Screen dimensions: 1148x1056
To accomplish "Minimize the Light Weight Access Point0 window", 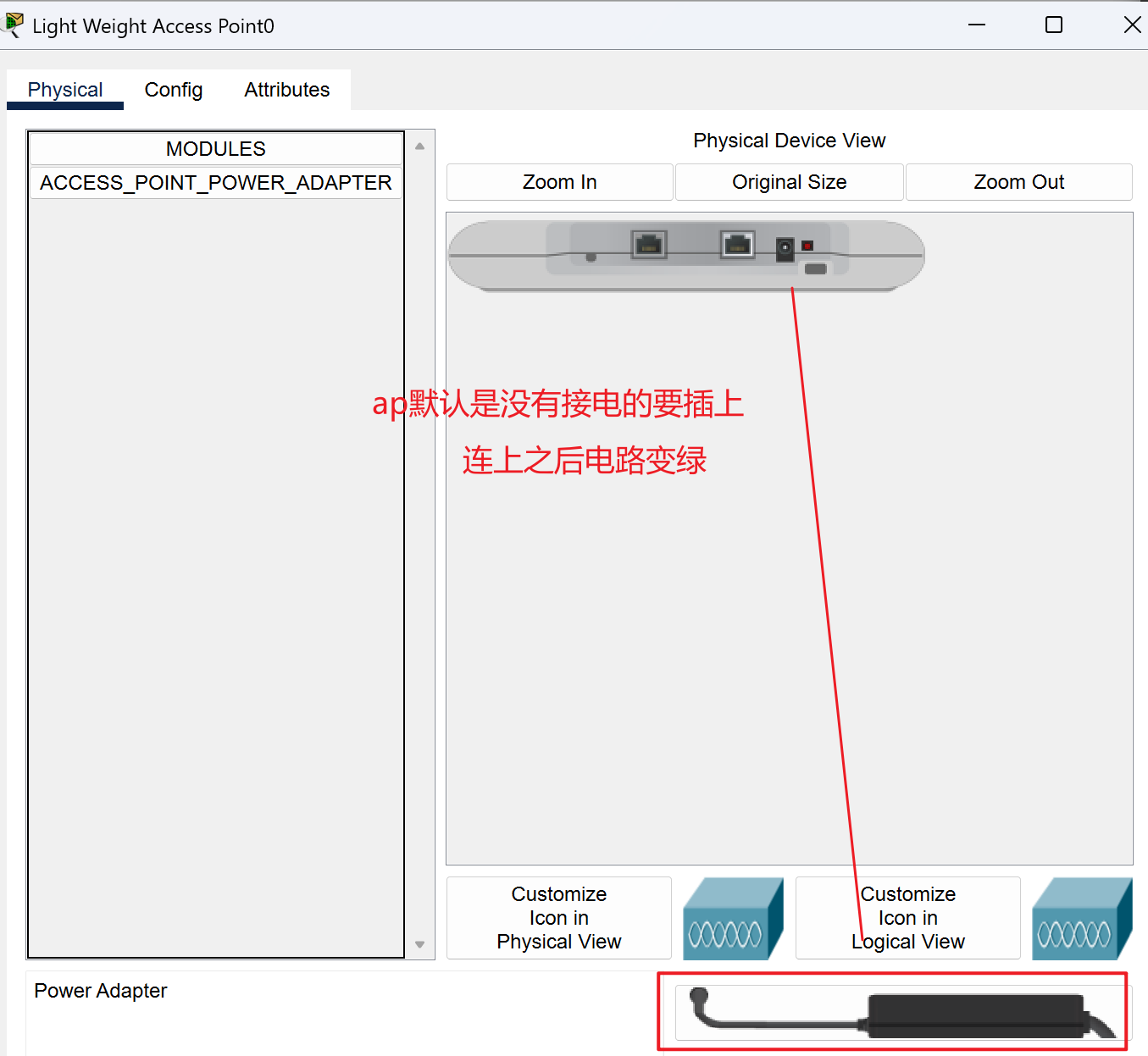I will [977, 25].
